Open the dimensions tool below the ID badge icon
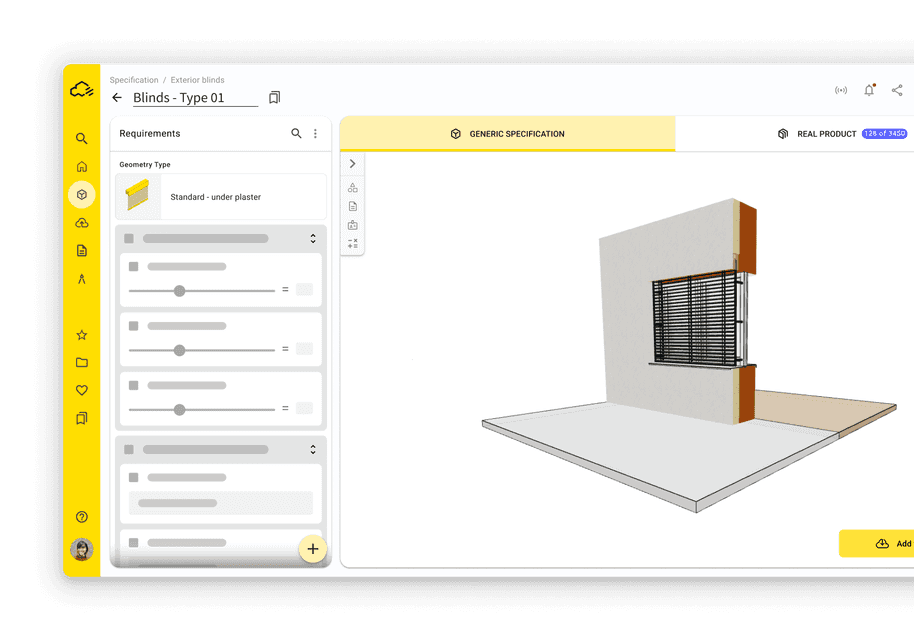 352,240
